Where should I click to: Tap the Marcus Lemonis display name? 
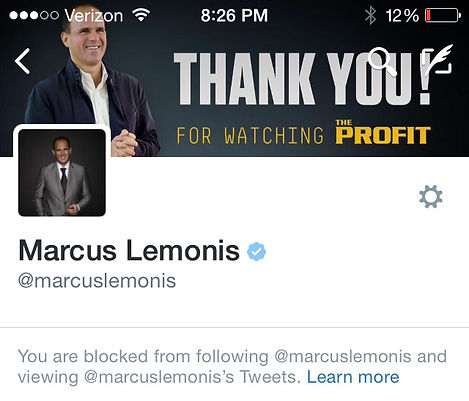coord(129,250)
